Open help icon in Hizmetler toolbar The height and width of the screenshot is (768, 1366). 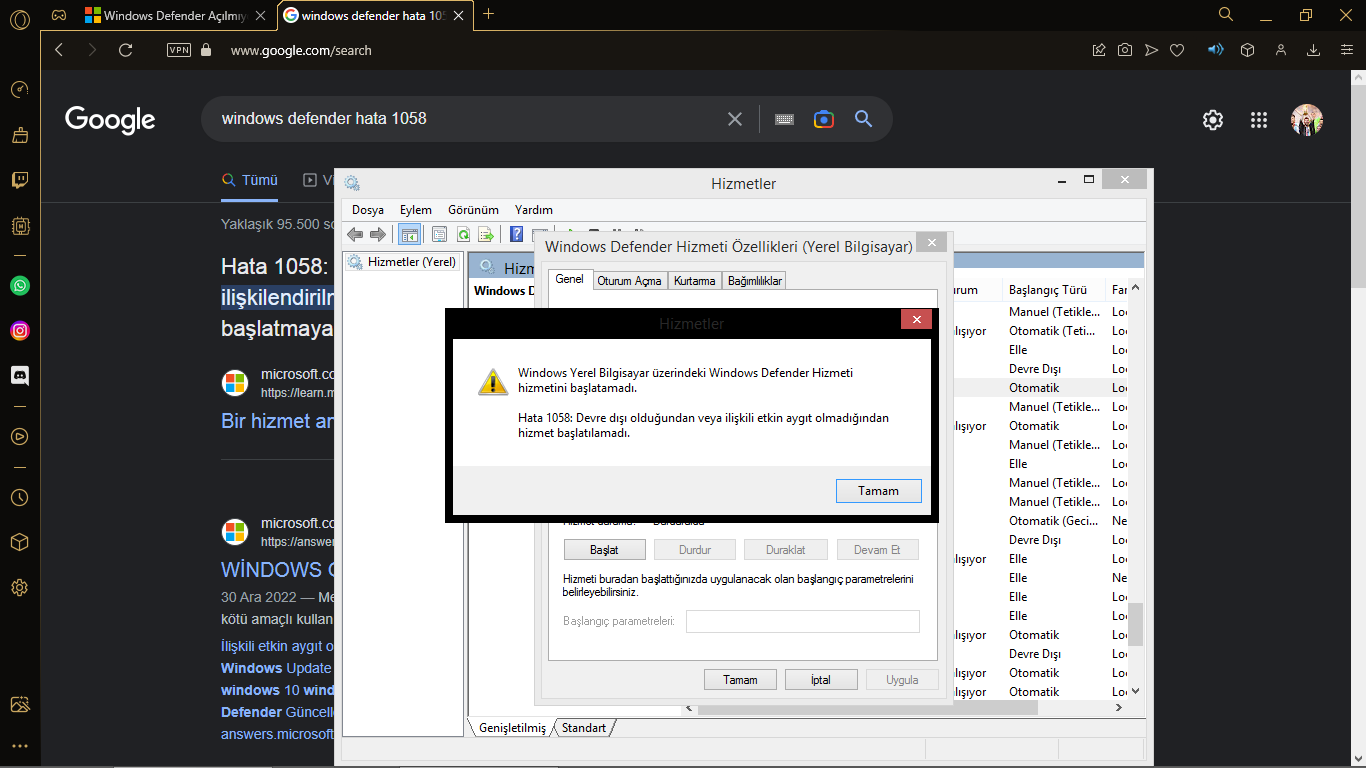(x=517, y=234)
